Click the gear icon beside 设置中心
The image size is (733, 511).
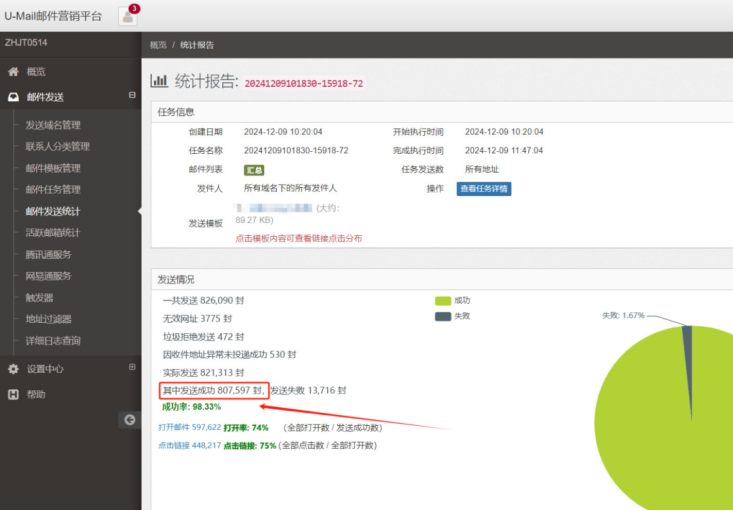(13, 369)
